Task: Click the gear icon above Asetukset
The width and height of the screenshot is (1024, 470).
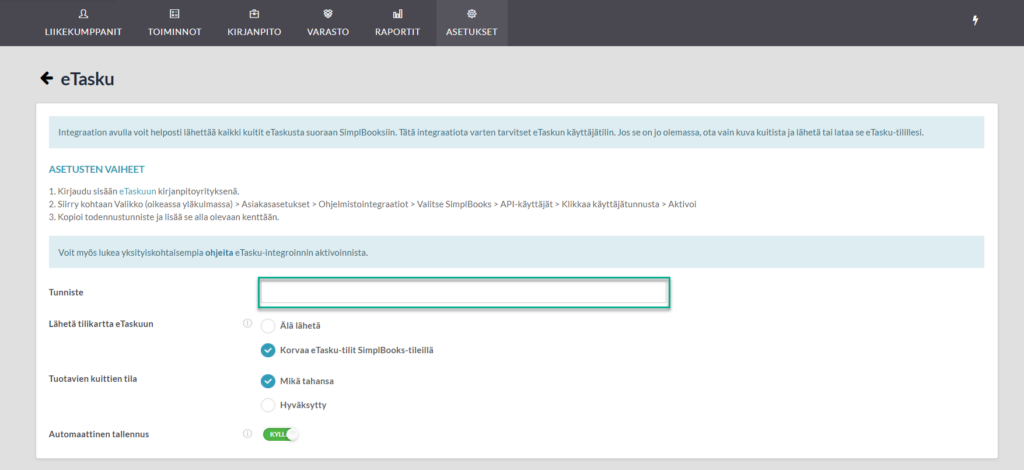Action: (472, 14)
